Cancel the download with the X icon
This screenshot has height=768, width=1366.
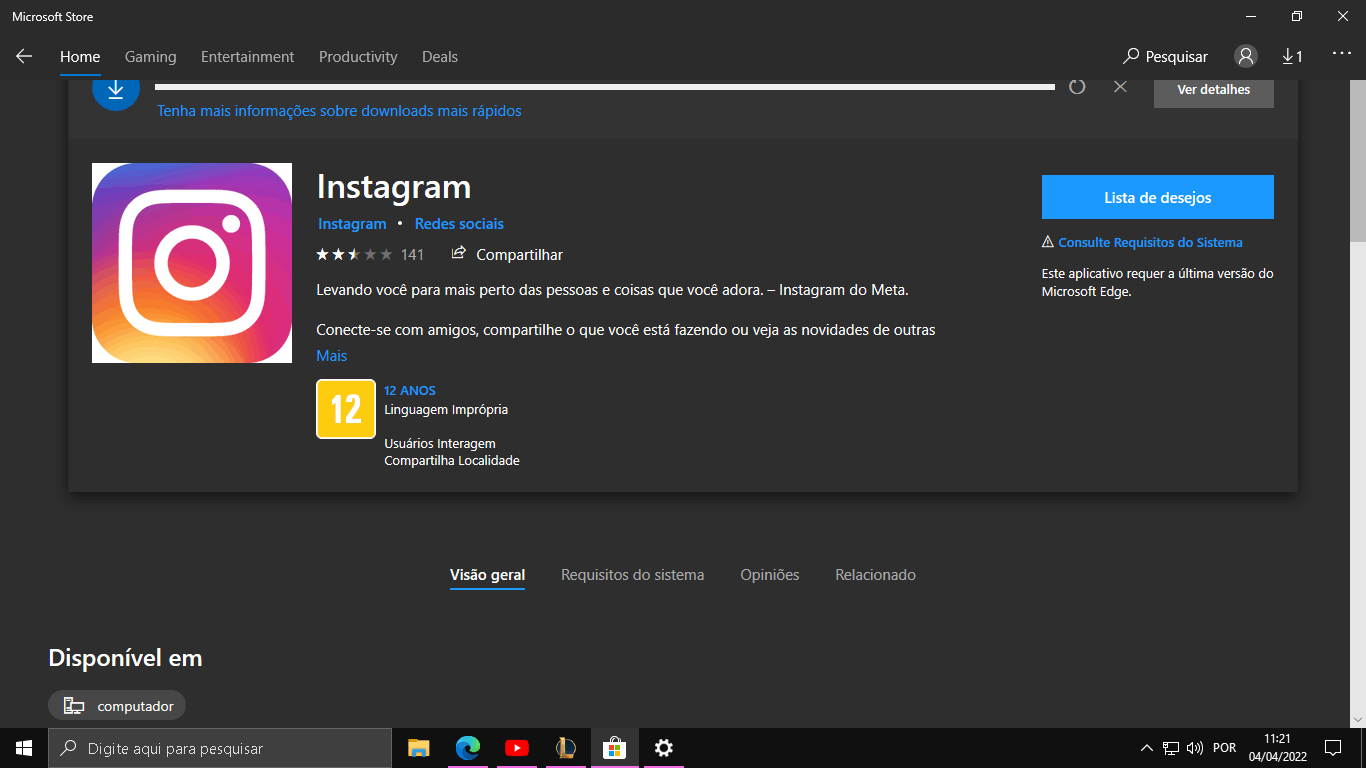click(x=1120, y=87)
